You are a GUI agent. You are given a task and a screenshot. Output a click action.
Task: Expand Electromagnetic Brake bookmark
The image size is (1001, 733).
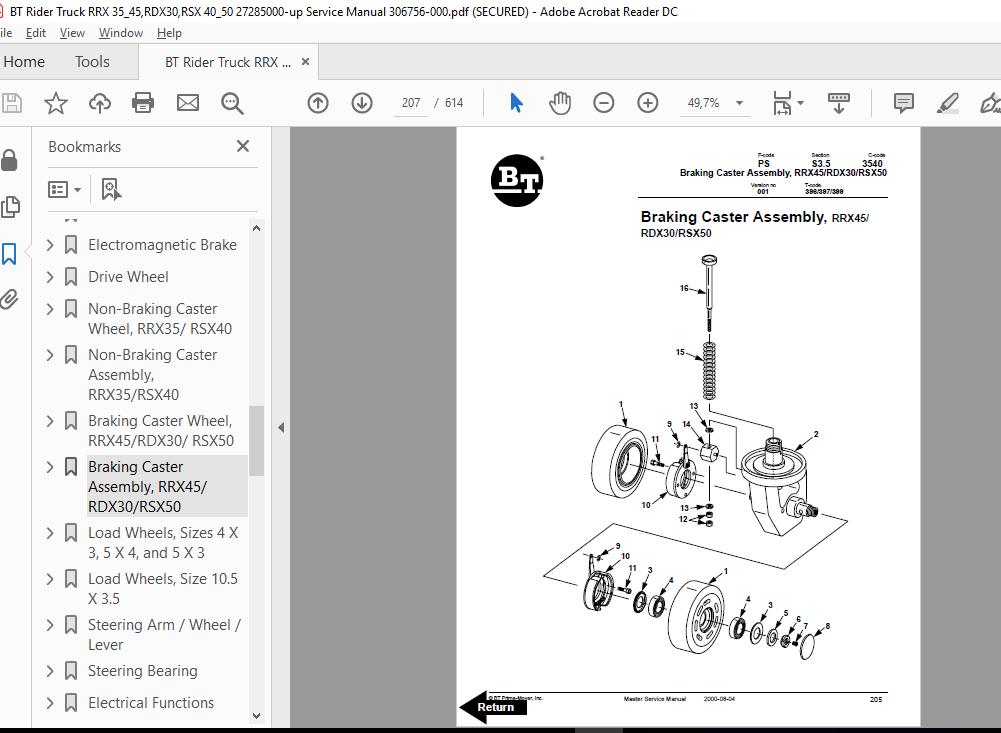click(50, 245)
